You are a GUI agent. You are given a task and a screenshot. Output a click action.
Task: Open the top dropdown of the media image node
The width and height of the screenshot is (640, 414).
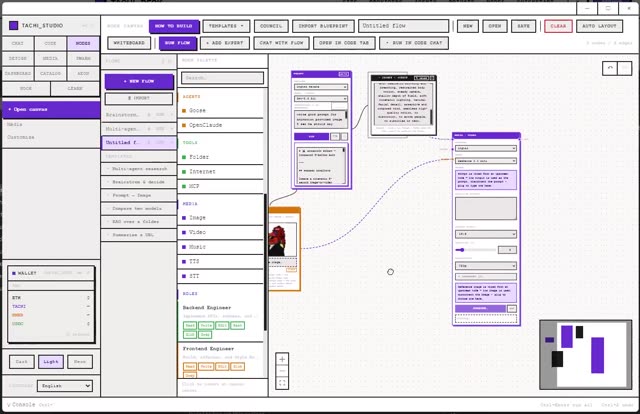[486, 148]
